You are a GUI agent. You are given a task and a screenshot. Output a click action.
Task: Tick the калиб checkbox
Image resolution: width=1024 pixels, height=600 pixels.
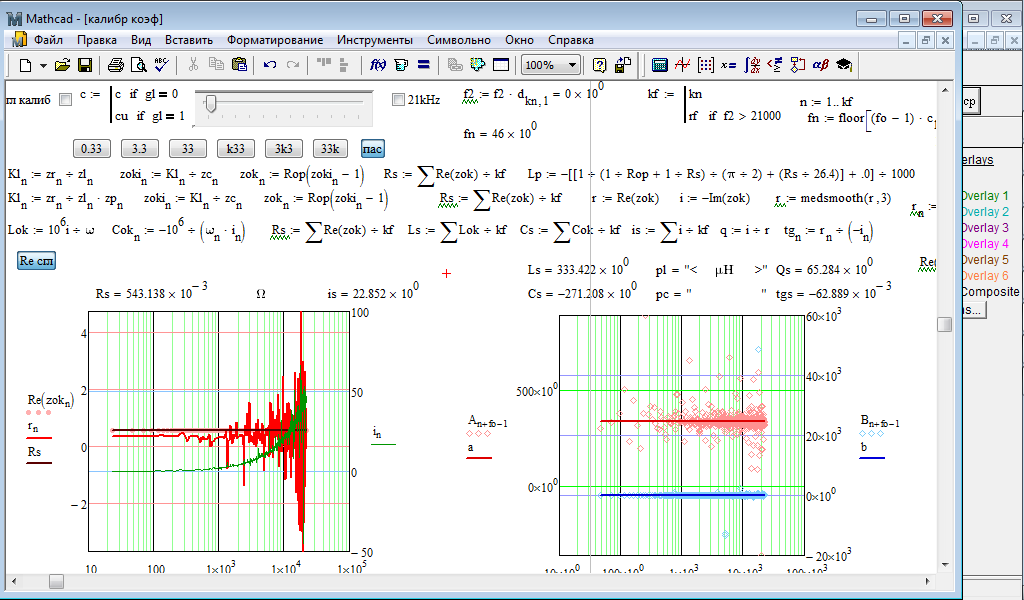tap(66, 99)
